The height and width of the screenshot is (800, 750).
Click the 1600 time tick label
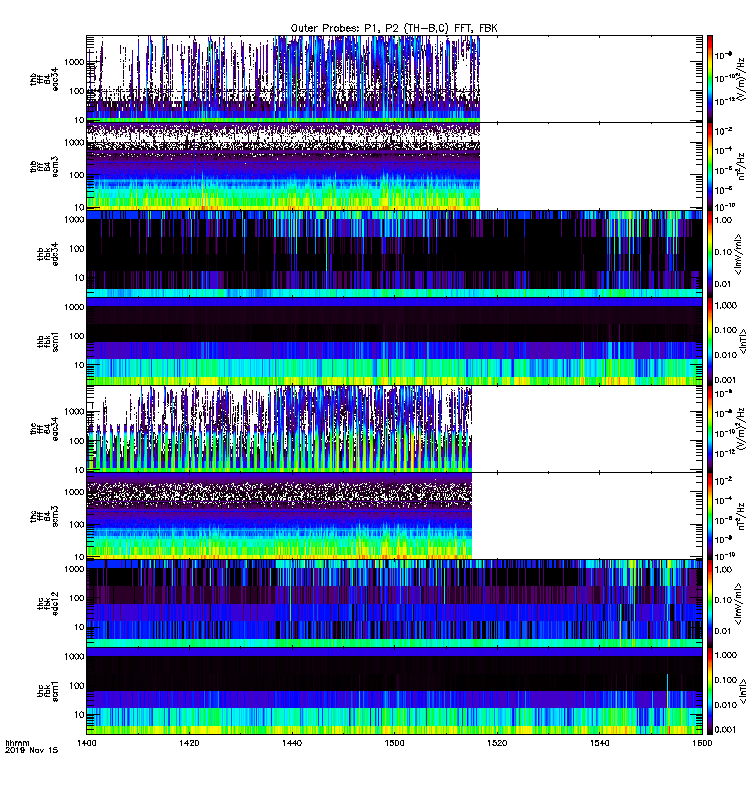[703, 743]
